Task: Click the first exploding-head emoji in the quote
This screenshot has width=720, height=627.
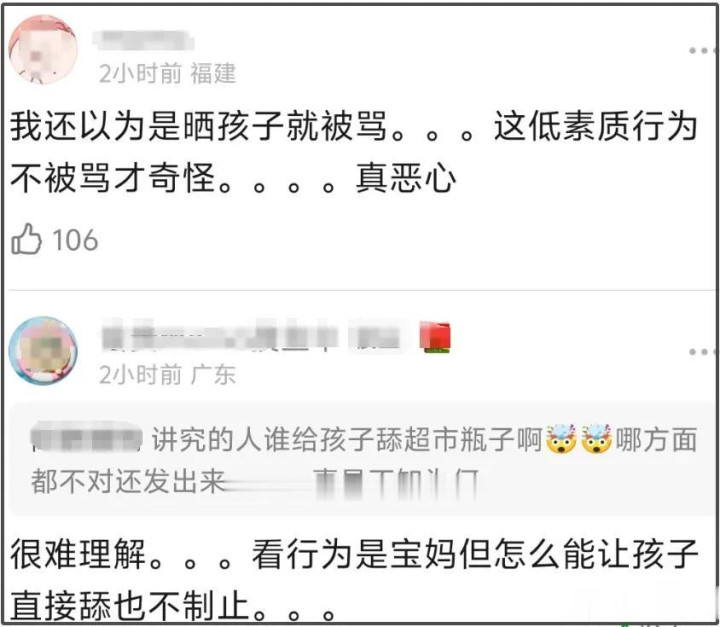Action: 561,439
